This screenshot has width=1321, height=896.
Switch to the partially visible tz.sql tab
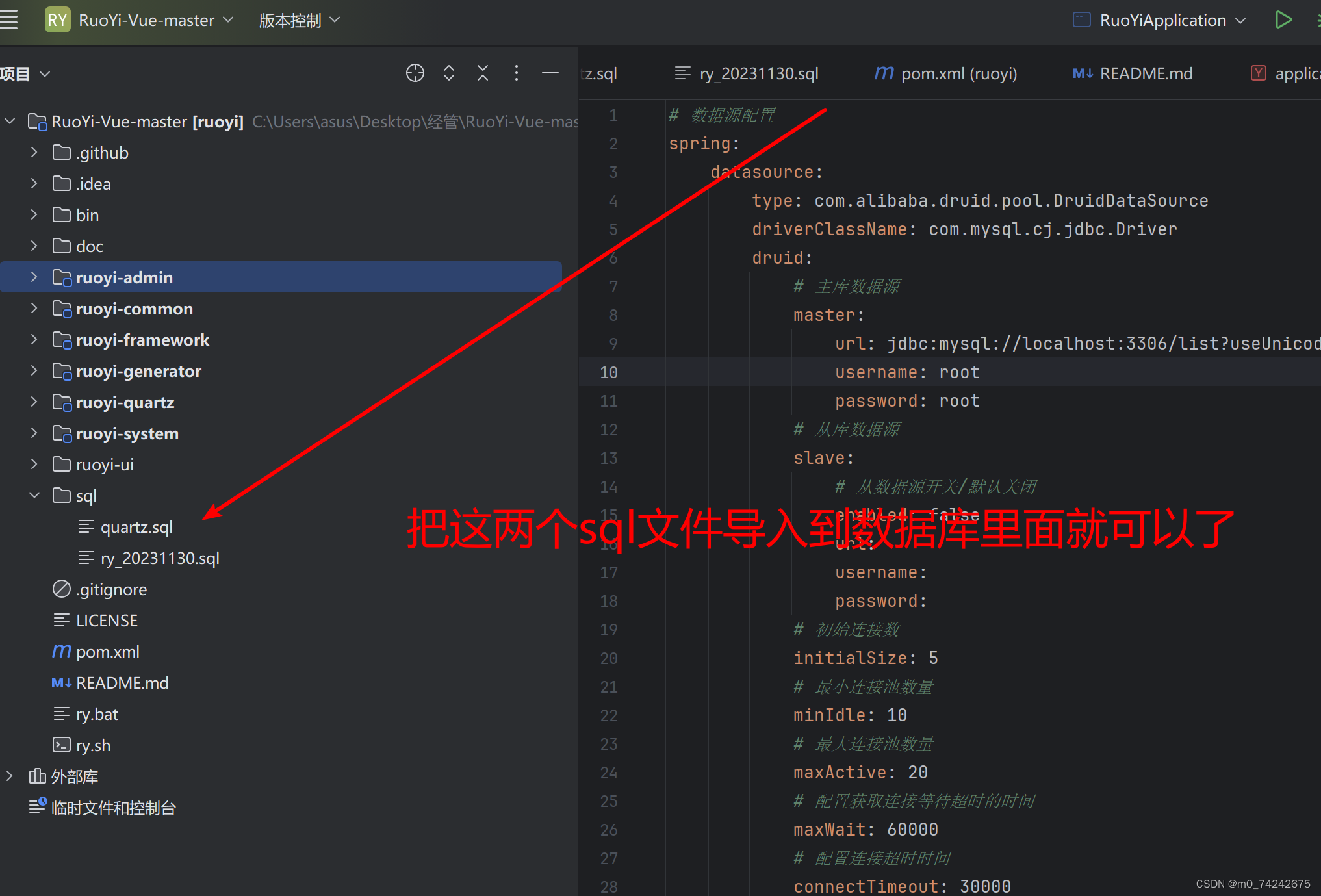(x=598, y=73)
